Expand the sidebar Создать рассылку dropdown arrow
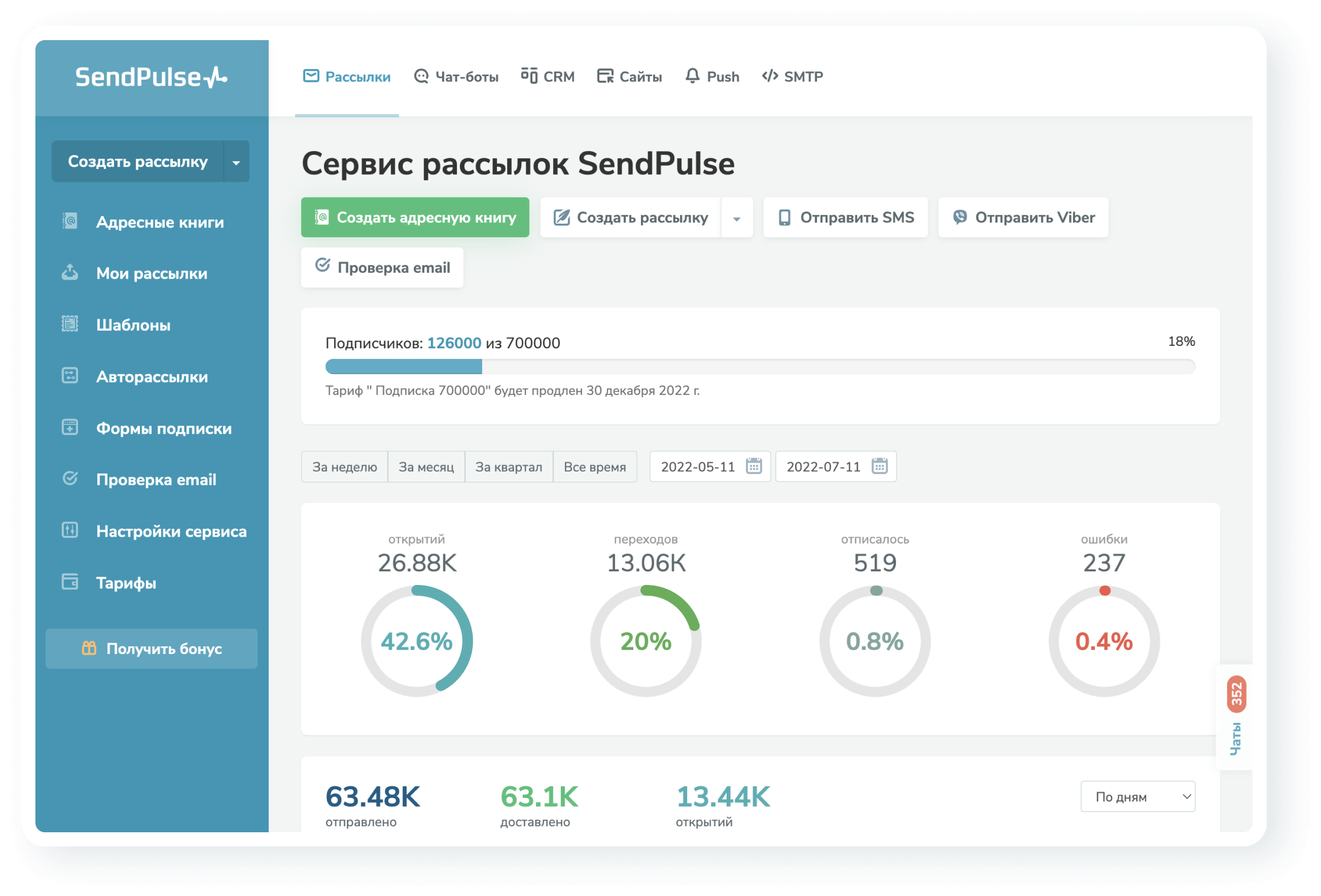Screen dimensions: 1321x896 (x=236, y=162)
